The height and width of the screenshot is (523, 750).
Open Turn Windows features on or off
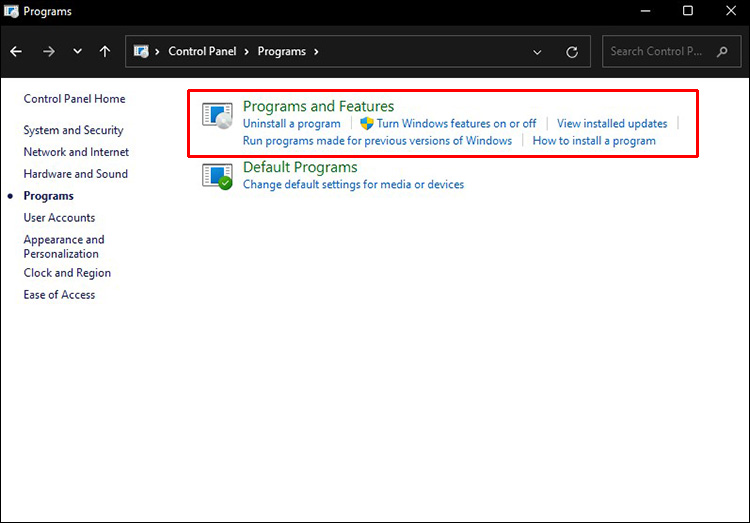(x=456, y=123)
